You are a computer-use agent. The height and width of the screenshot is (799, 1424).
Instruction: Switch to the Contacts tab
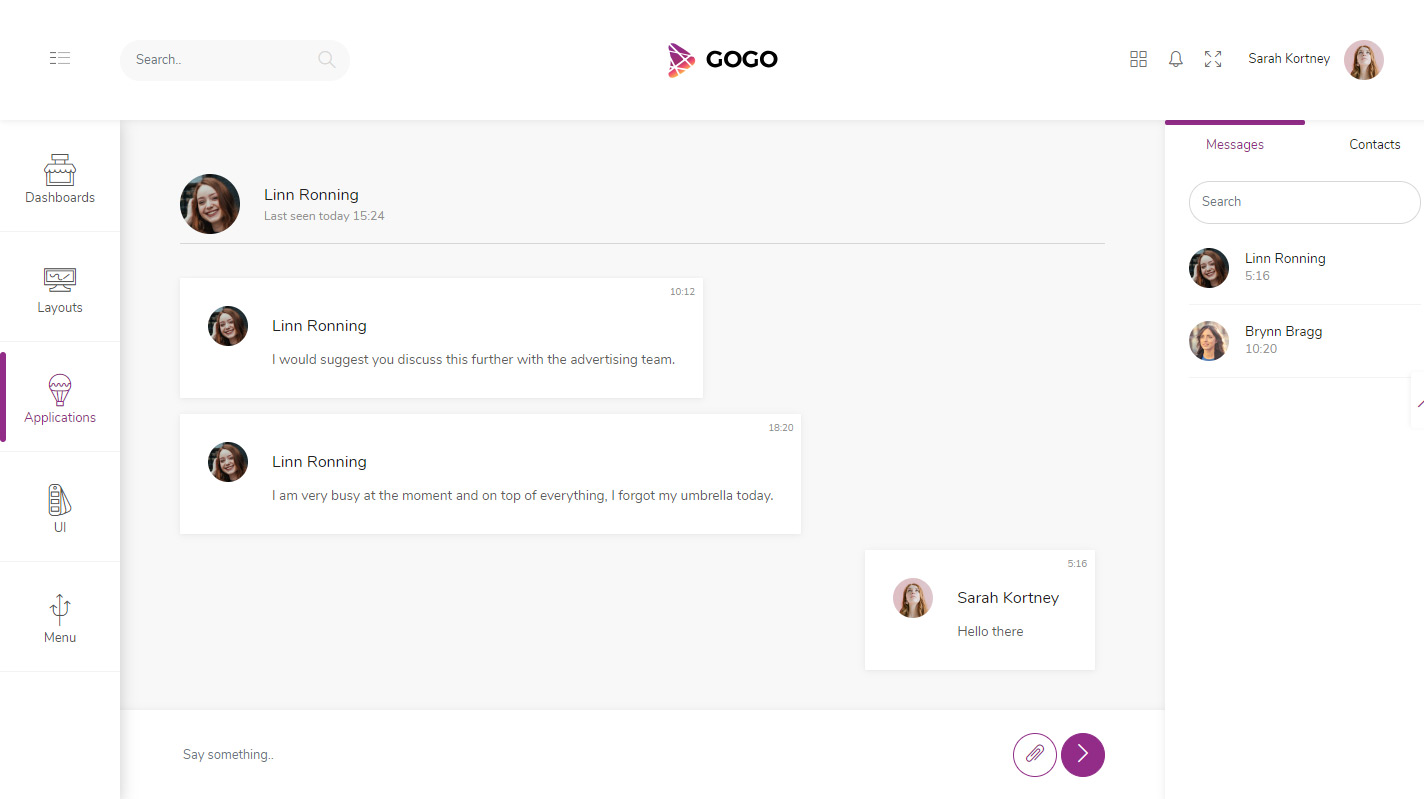tap(1374, 144)
